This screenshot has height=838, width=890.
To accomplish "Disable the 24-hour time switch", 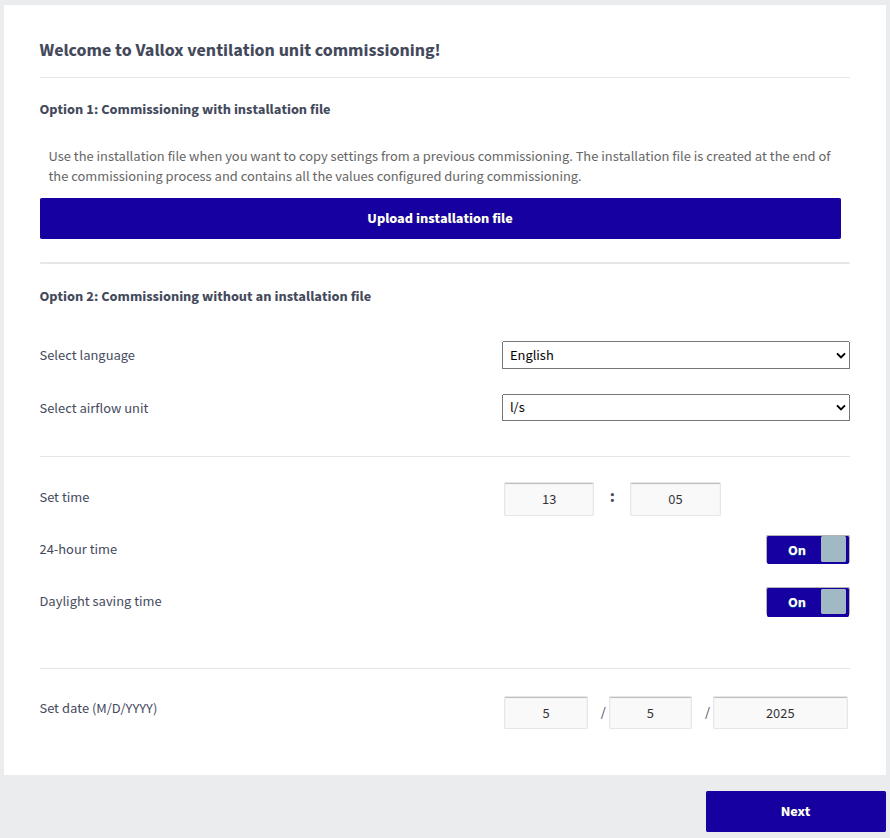I will click(807, 550).
